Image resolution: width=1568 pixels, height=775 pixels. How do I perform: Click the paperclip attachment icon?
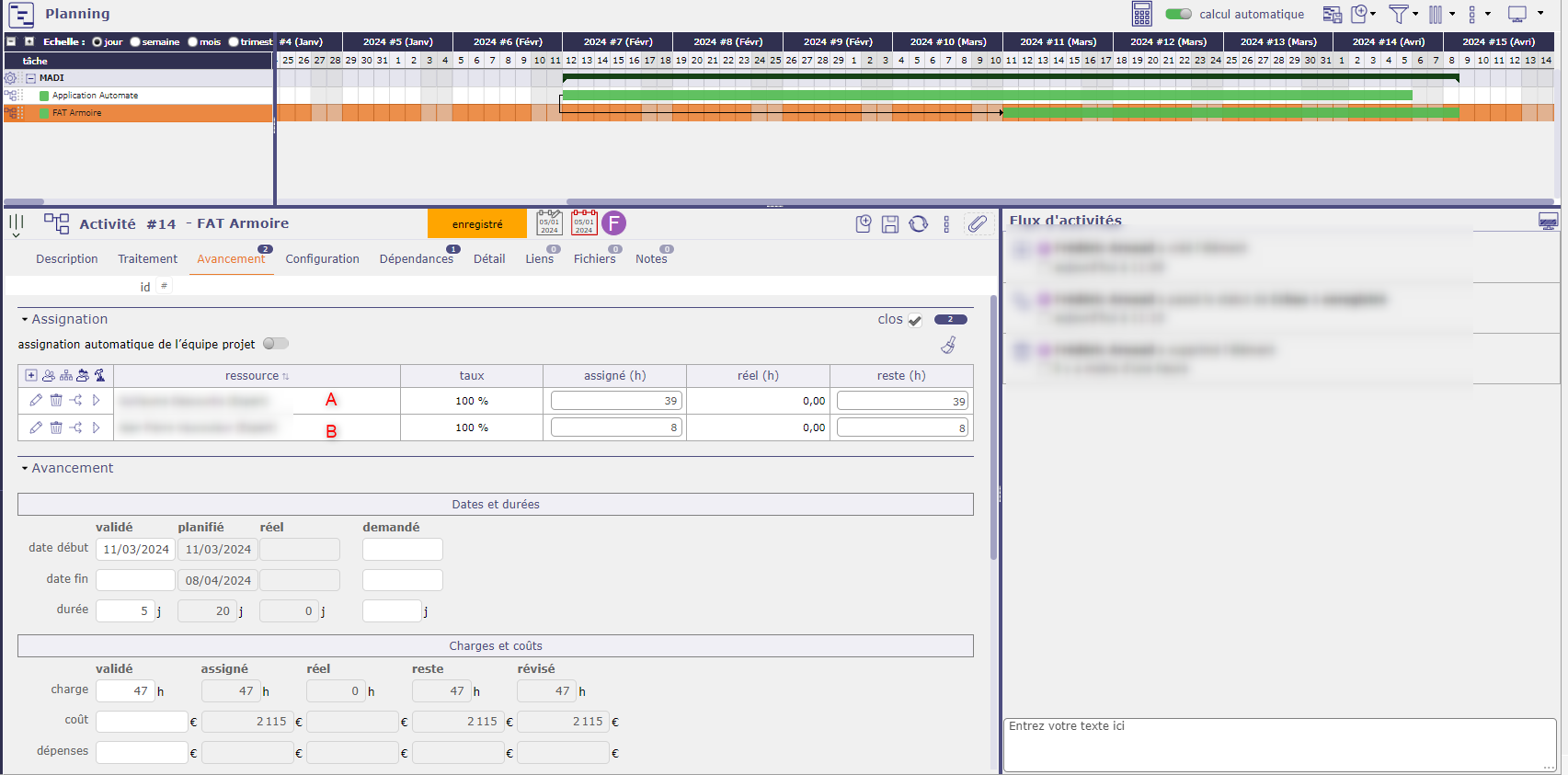pyautogui.click(x=977, y=223)
